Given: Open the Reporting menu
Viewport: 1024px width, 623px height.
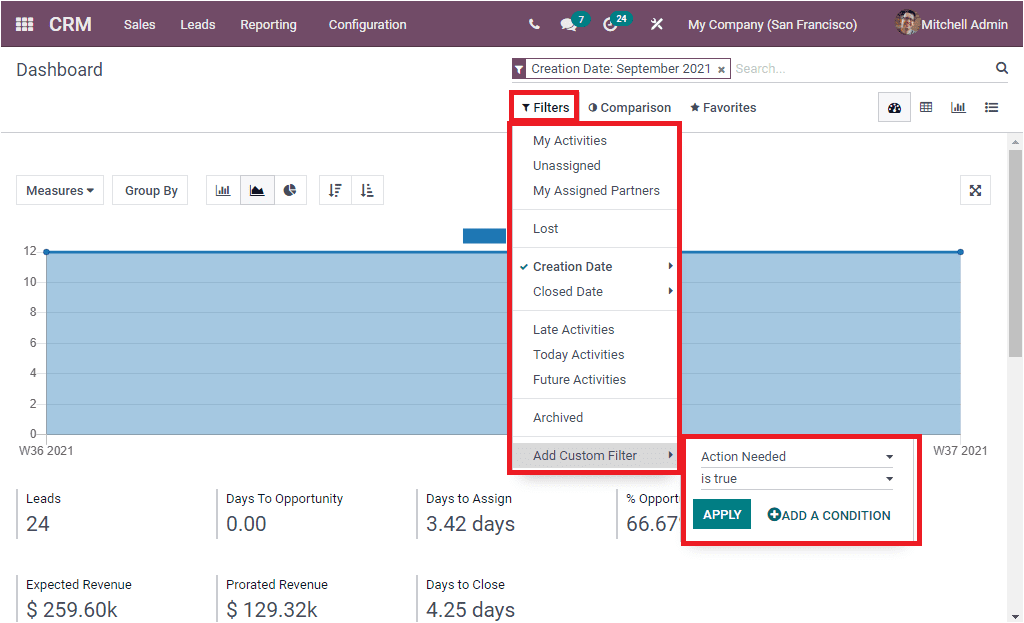Looking at the screenshot, I should (268, 24).
